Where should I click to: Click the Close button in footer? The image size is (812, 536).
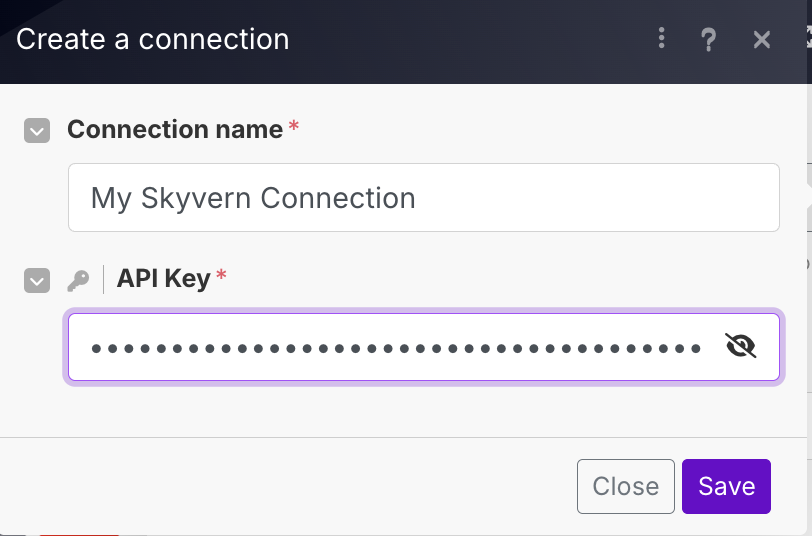pyautogui.click(x=625, y=486)
